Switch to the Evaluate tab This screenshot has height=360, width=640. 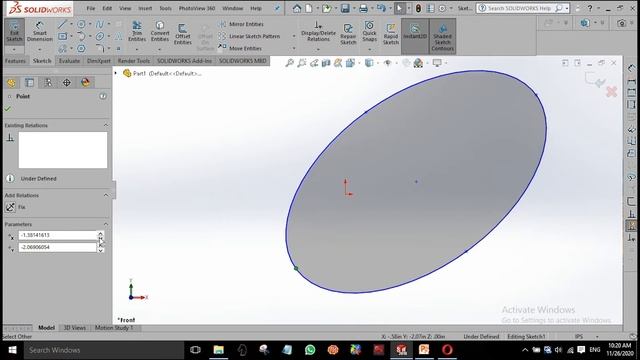pos(69,61)
